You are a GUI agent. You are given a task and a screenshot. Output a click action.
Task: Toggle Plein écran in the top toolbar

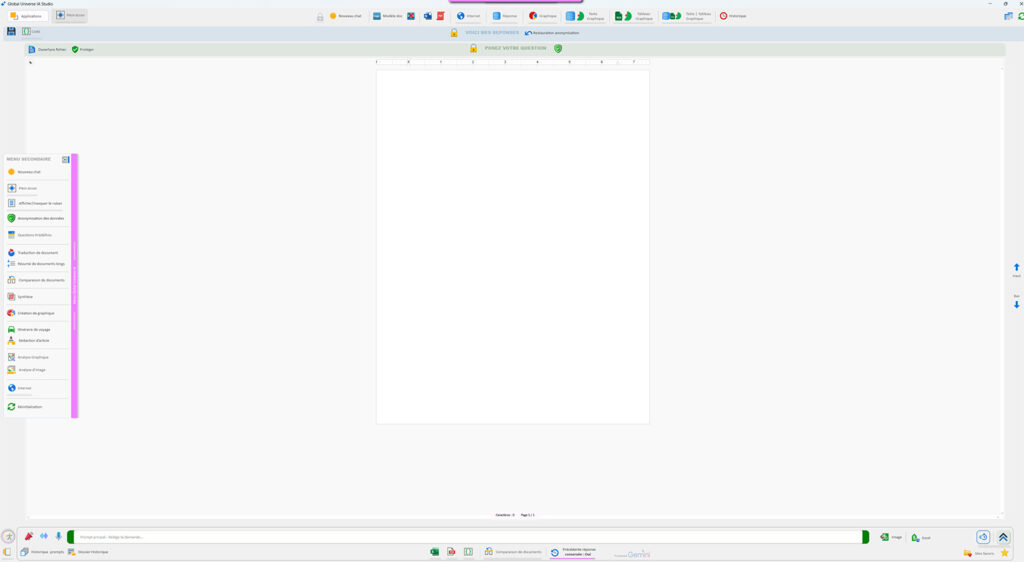point(70,15)
